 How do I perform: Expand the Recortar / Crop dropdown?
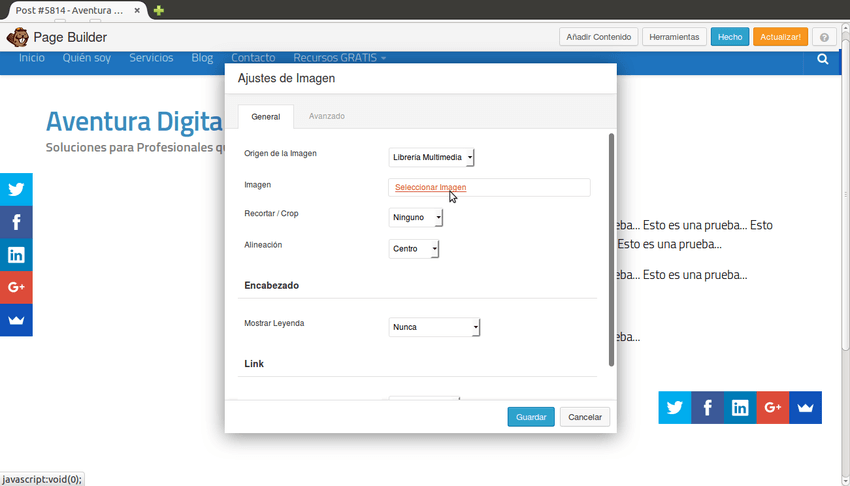[x=415, y=217]
